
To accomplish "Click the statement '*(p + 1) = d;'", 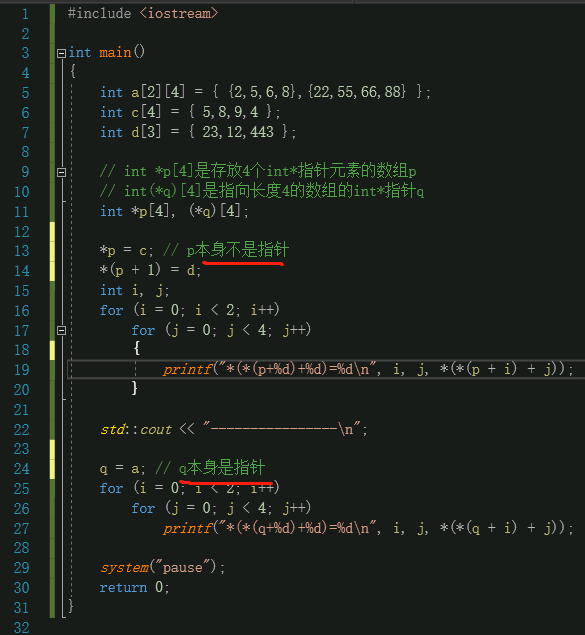I will pyautogui.click(x=150, y=270).
